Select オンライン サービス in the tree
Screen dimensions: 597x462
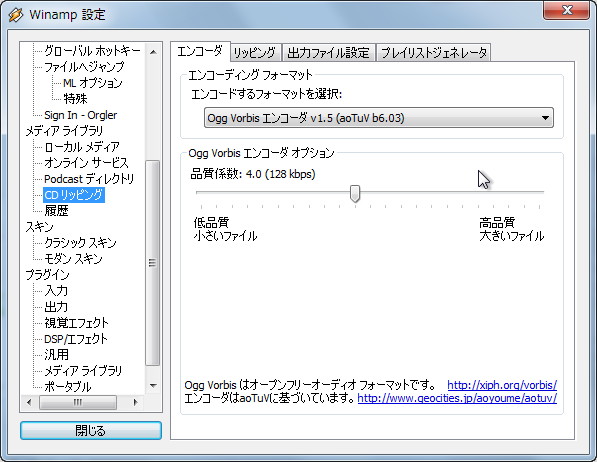point(86,163)
